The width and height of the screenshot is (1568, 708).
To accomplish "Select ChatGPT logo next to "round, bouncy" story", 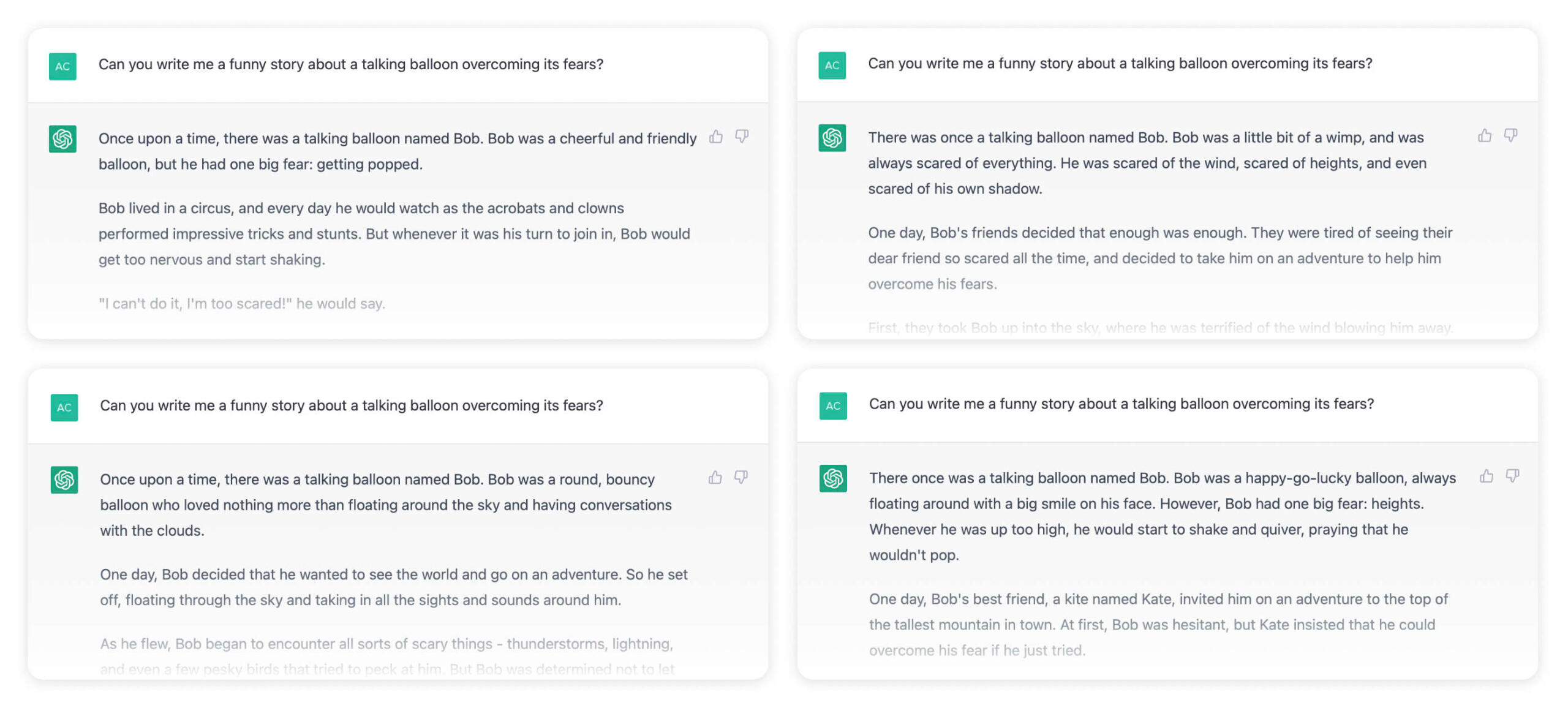I will click(x=64, y=480).
